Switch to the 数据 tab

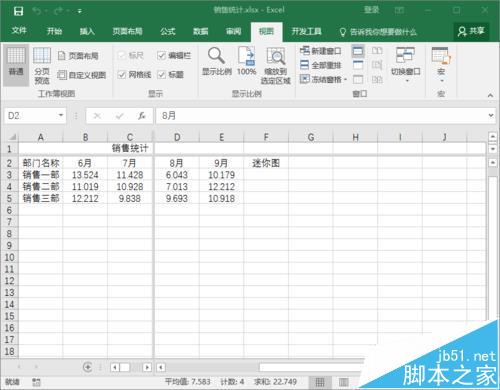(201, 31)
